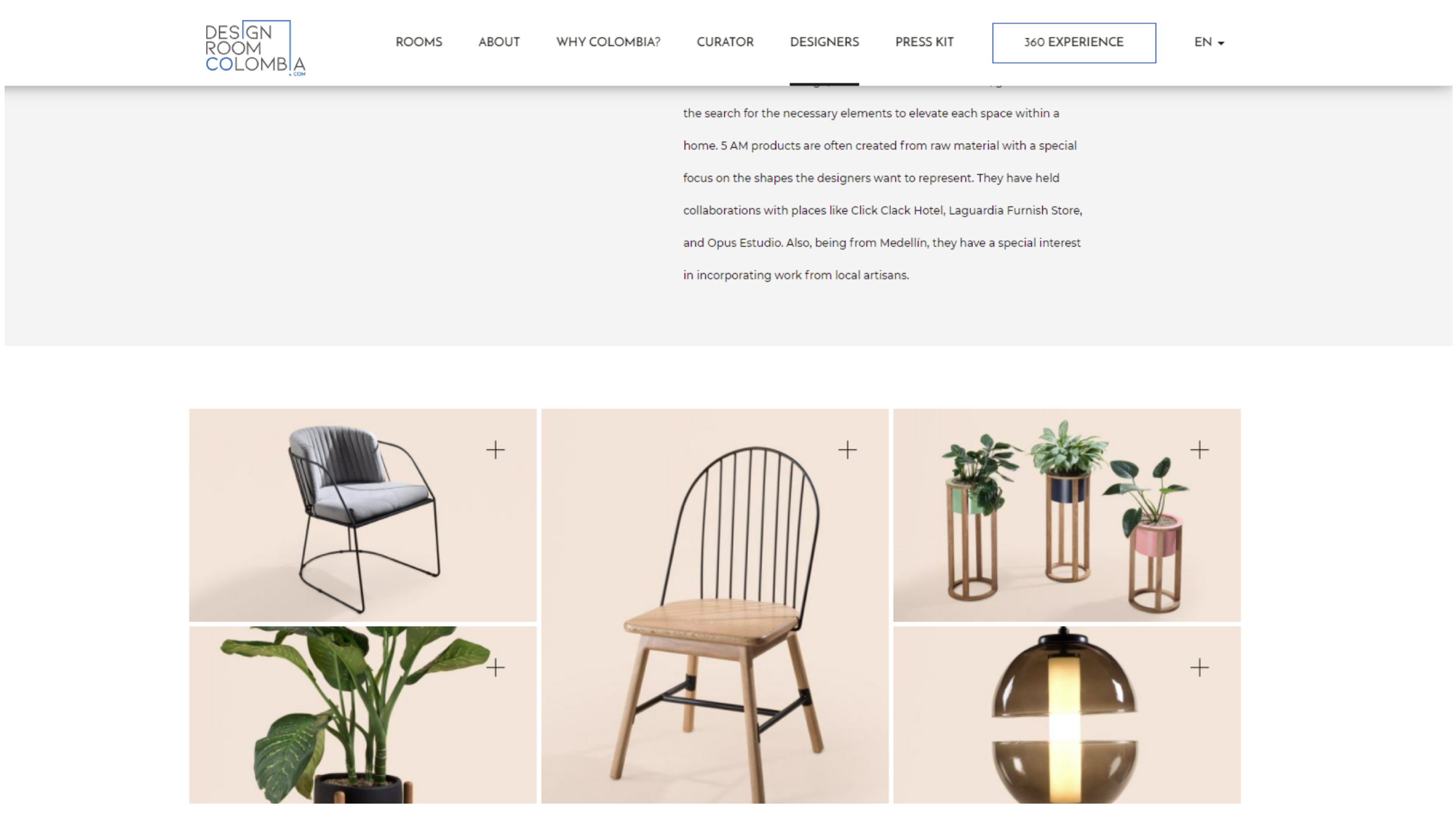This screenshot has width=1456, height=837.
Task: Open the Press Kit link
Action: point(924,42)
